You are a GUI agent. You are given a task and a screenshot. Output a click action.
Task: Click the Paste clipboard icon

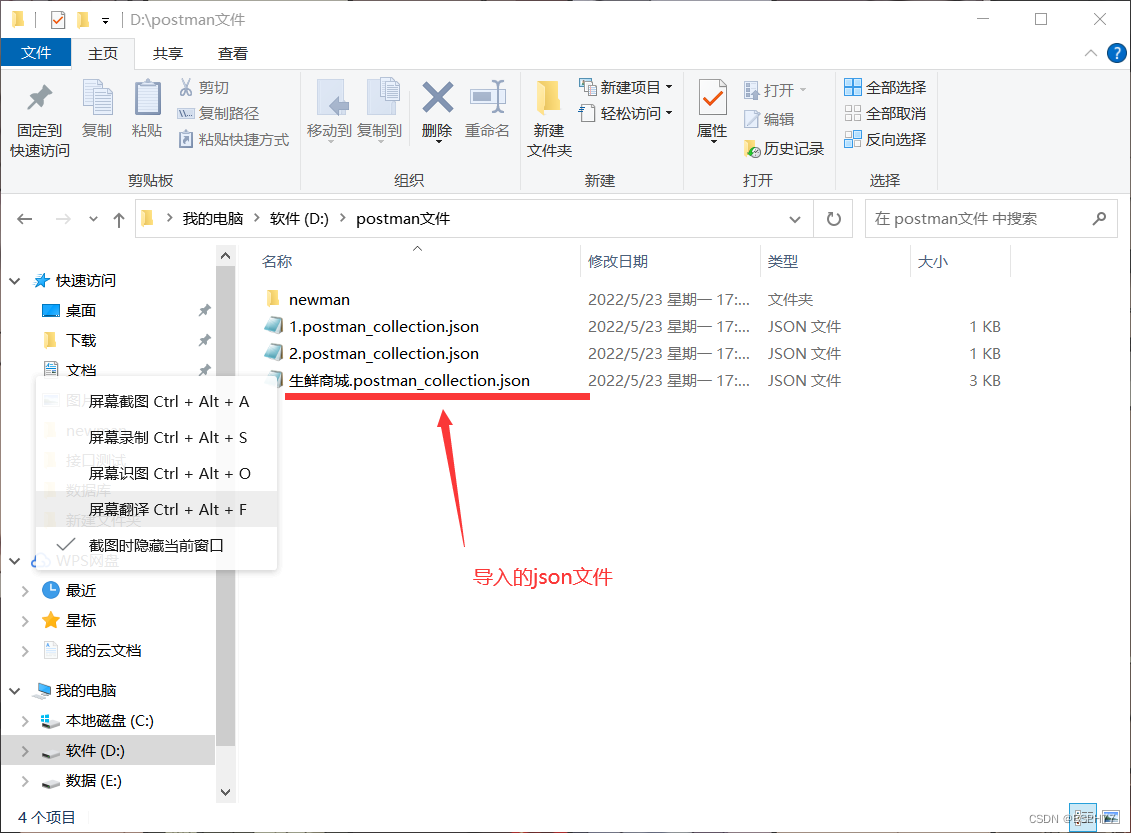(x=147, y=97)
